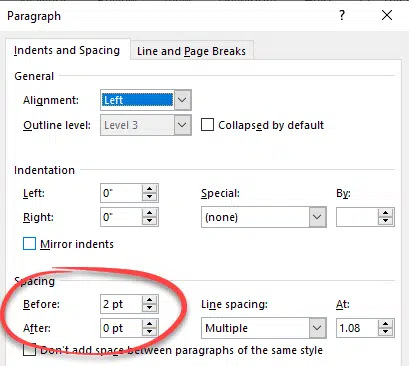The height and width of the screenshot is (366, 409).
Task: Click the Help question mark icon
Action: click(342, 15)
